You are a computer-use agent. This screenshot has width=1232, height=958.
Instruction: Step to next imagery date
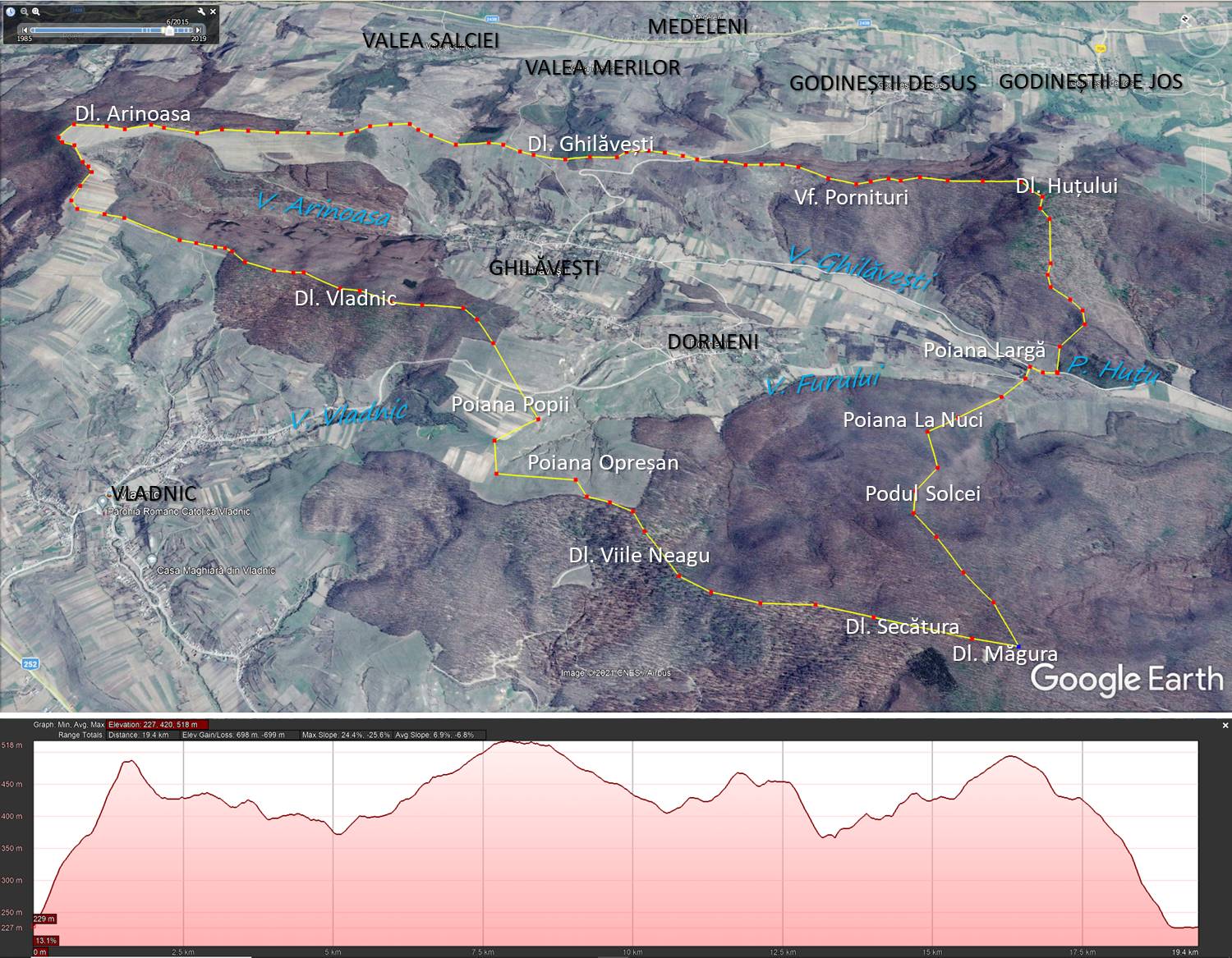[198, 30]
